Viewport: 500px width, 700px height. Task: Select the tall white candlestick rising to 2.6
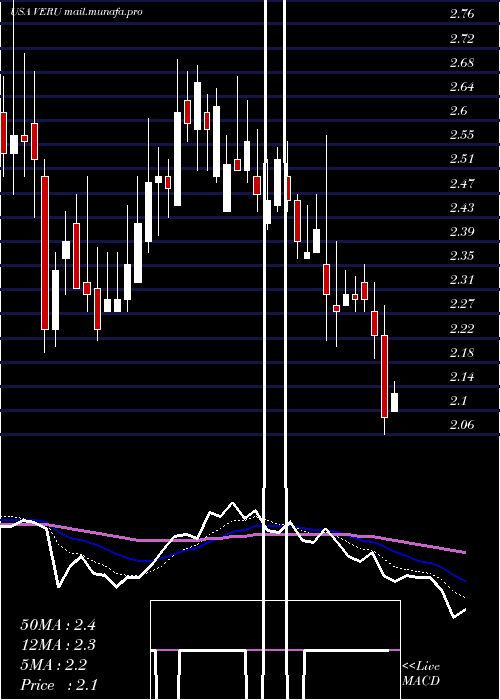click(177, 159)
